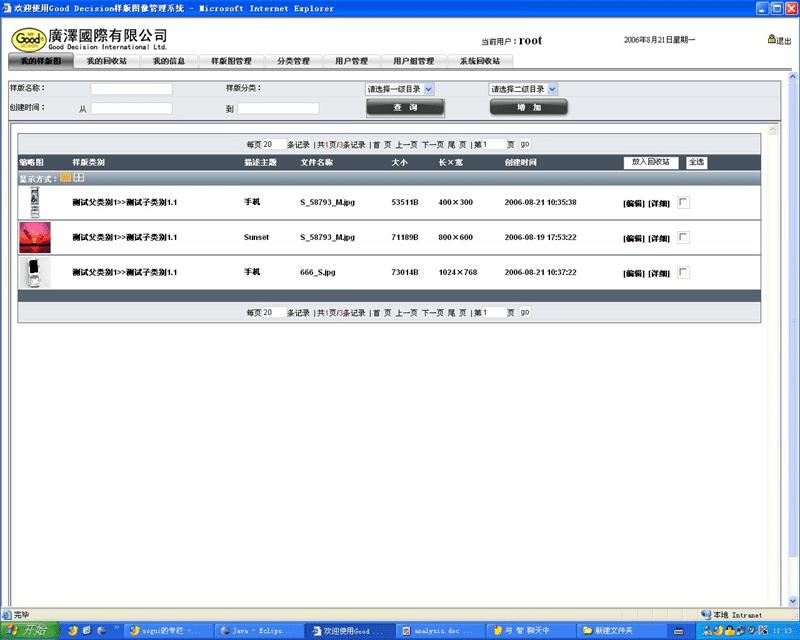800x640 pixels.
Task: Switch to the 分类管理 tab
Action: 293,61
